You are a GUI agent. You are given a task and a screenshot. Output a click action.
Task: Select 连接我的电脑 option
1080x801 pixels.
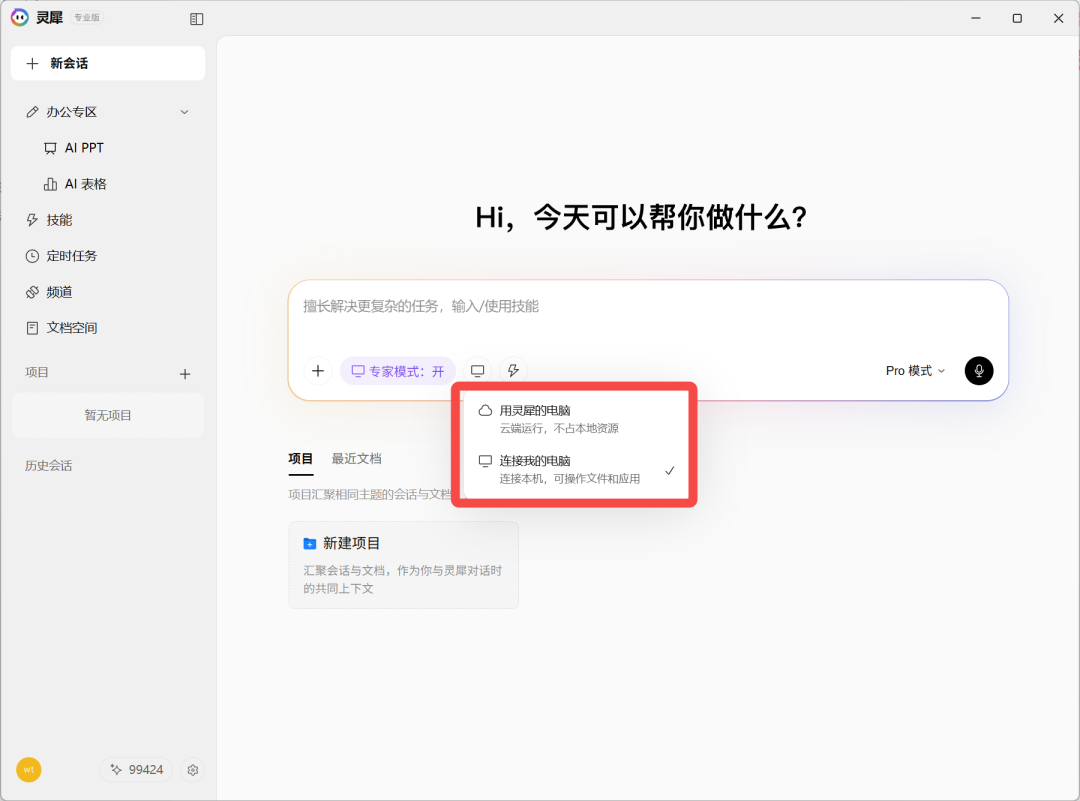click(x=576, y=470)
